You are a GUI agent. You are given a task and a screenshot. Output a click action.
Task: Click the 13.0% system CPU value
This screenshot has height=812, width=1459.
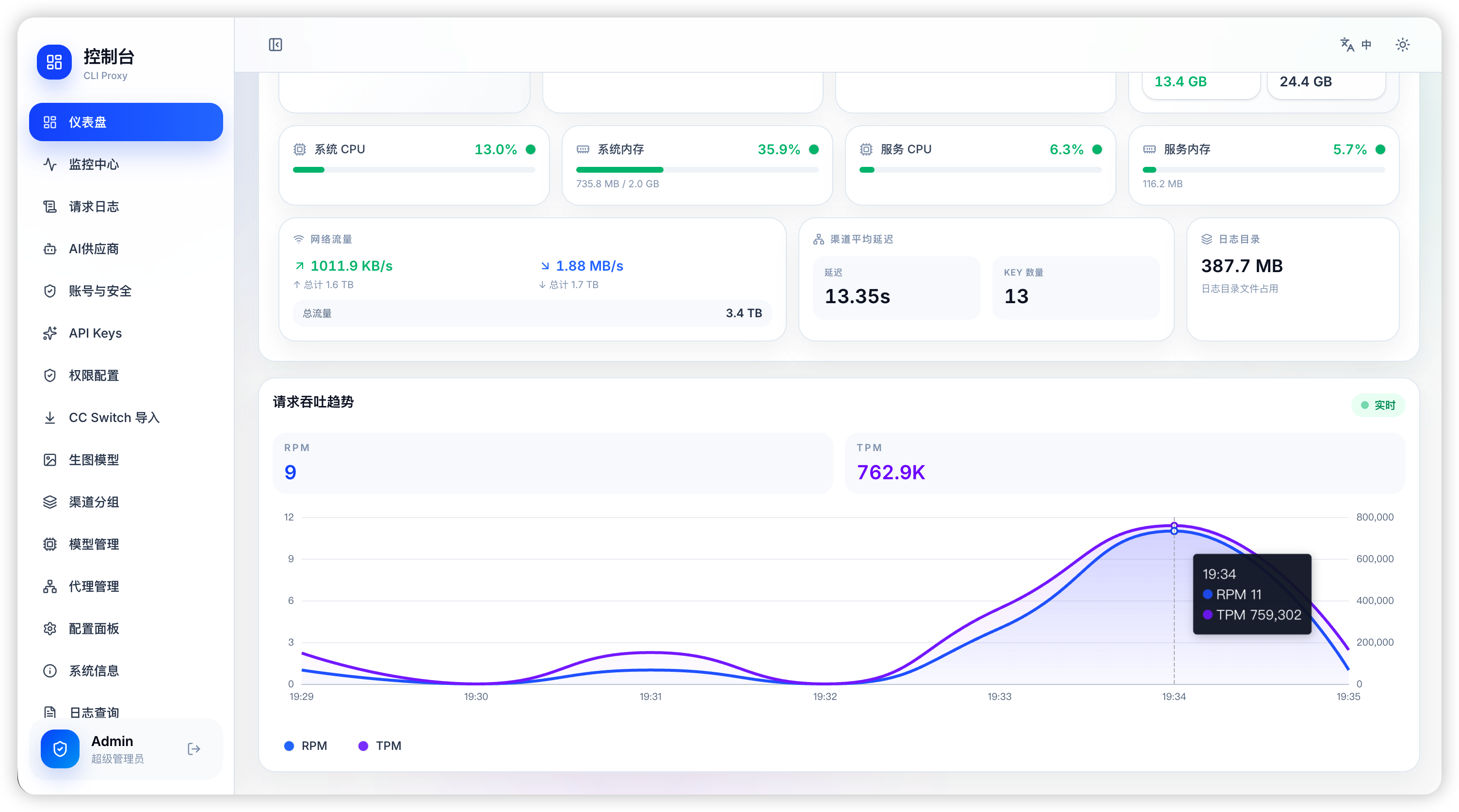pos(496,149)
